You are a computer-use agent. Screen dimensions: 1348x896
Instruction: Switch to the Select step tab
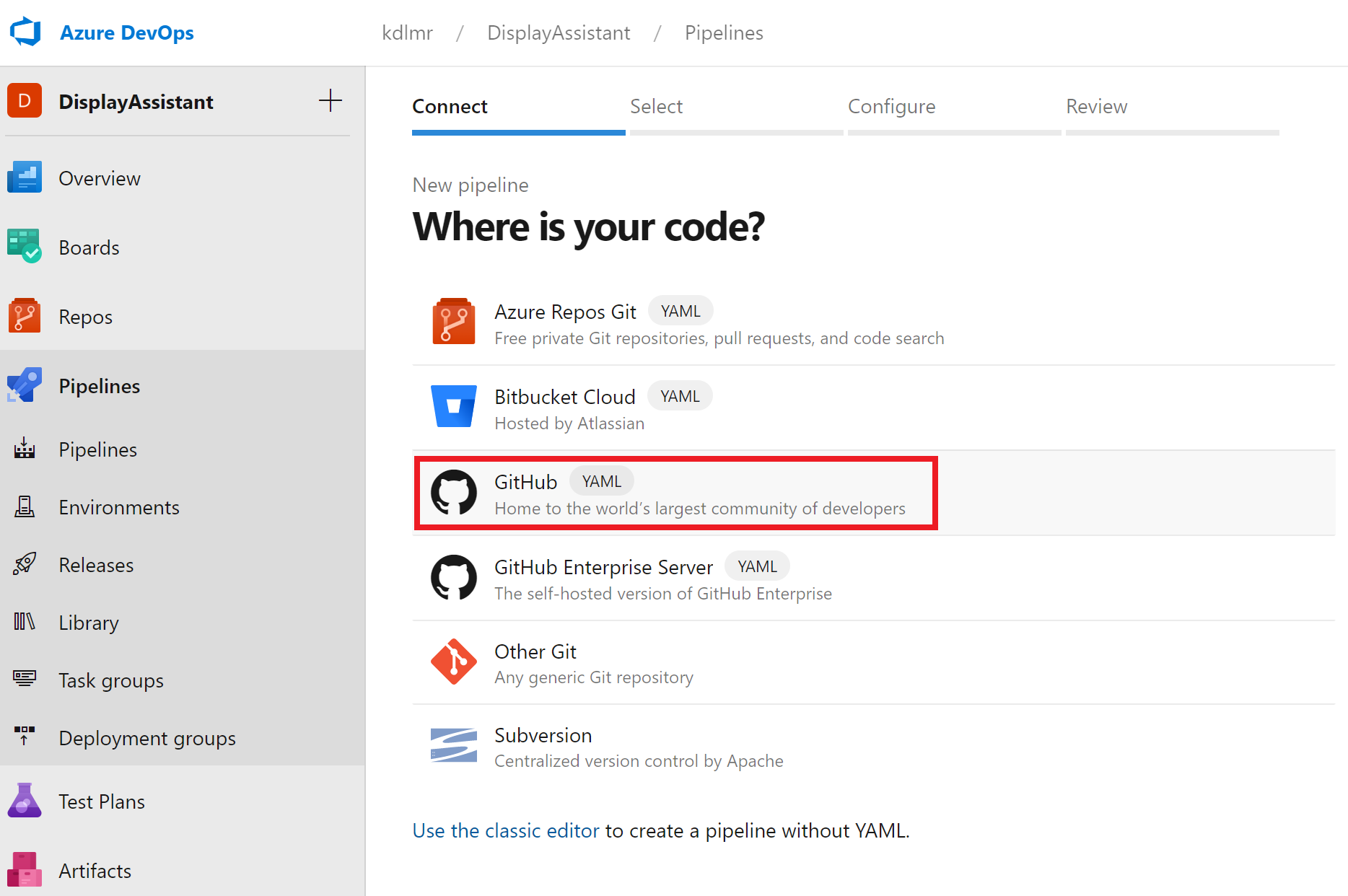point(656,107)
